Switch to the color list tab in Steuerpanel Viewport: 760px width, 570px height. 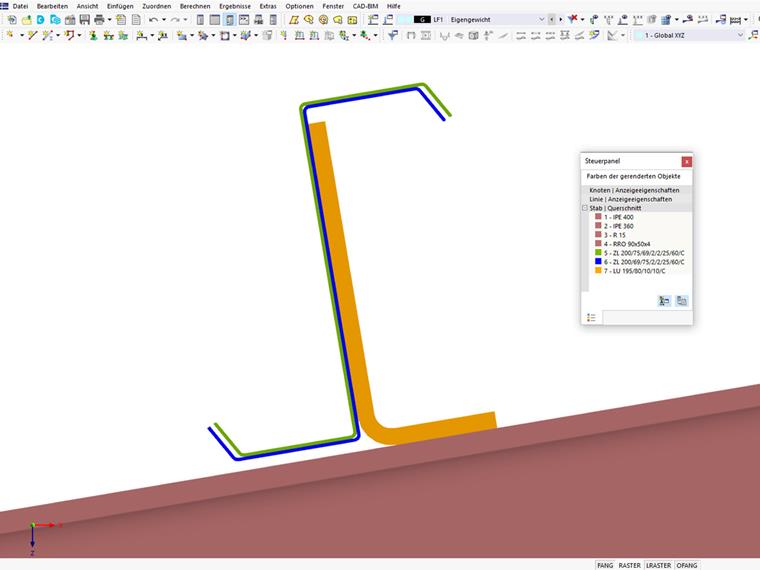click(x=591, y=317)
